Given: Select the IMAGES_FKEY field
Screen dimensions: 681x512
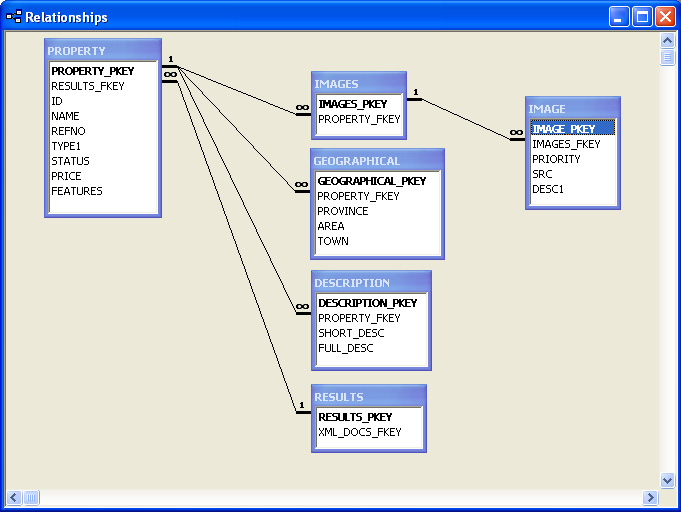Looking at the screenshot, I should click(573, 144).
